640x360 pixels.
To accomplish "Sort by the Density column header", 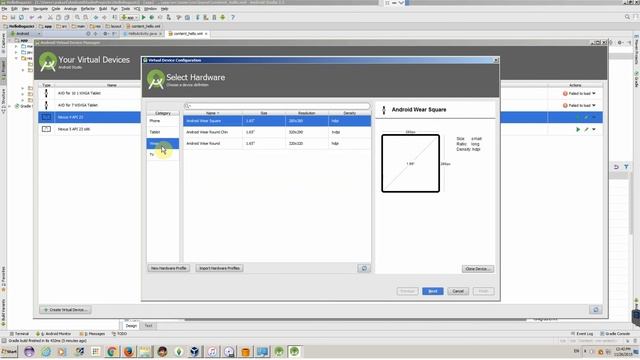I will tap(349, 113).
